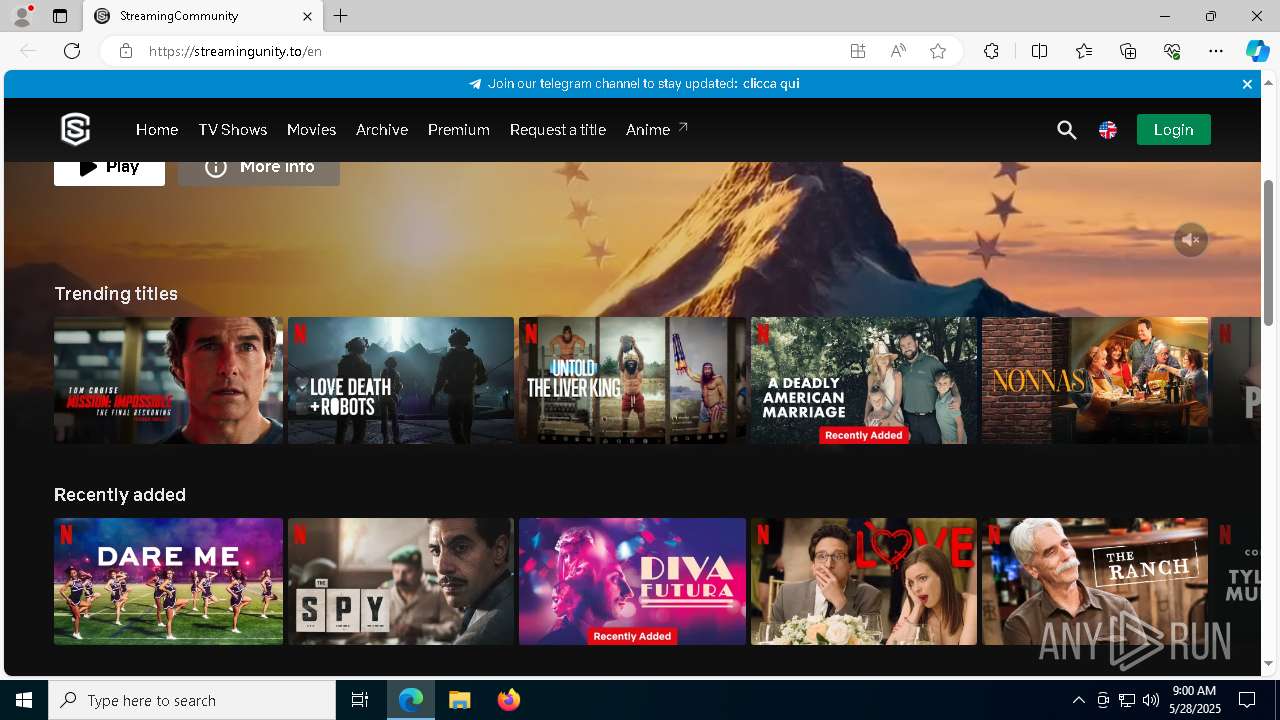Open a new browser tab
Viewport: 1280px width, 720px height.
tap(341, 16)
